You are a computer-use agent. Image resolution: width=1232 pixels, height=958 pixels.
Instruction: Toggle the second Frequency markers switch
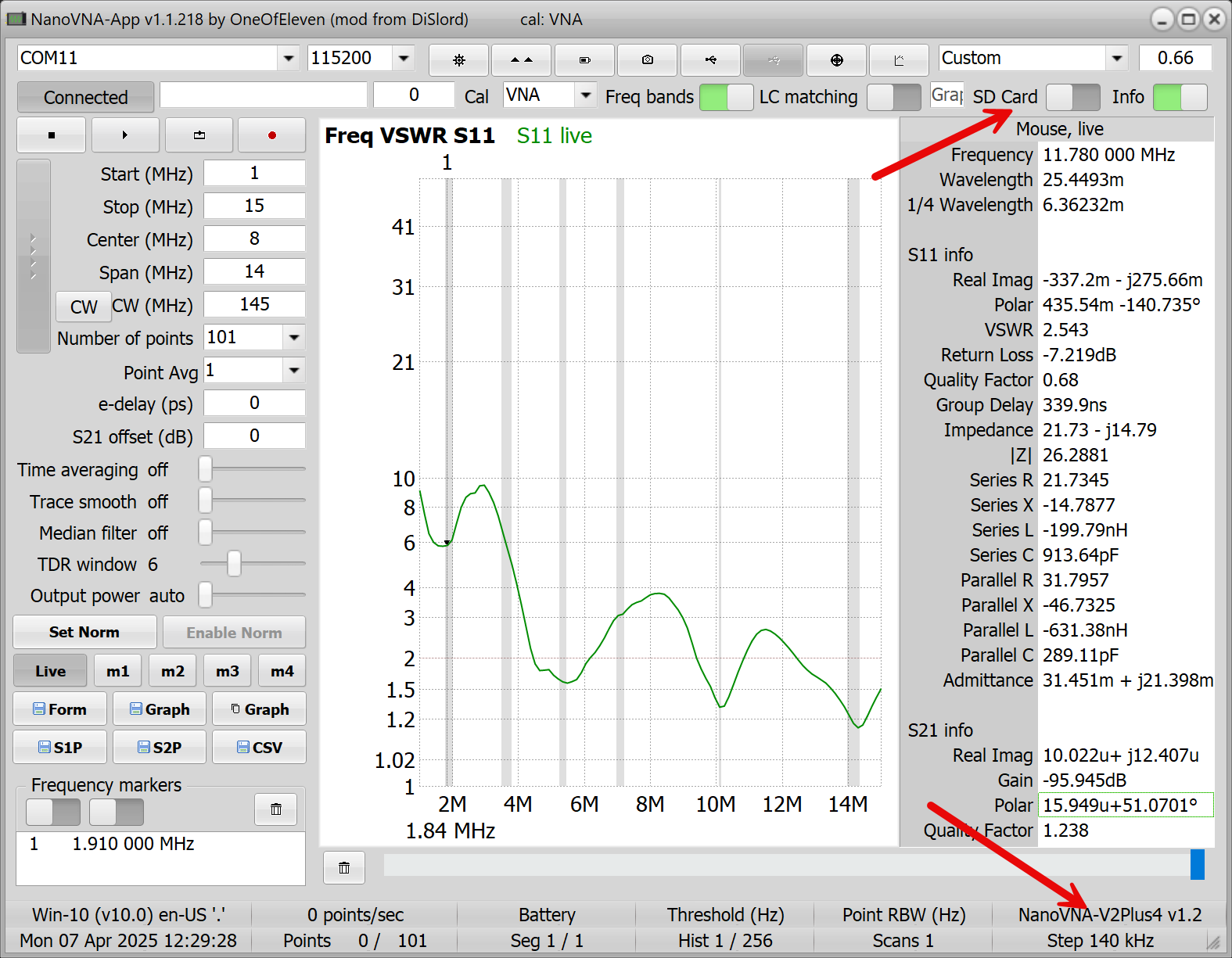[x=117, y=812]
